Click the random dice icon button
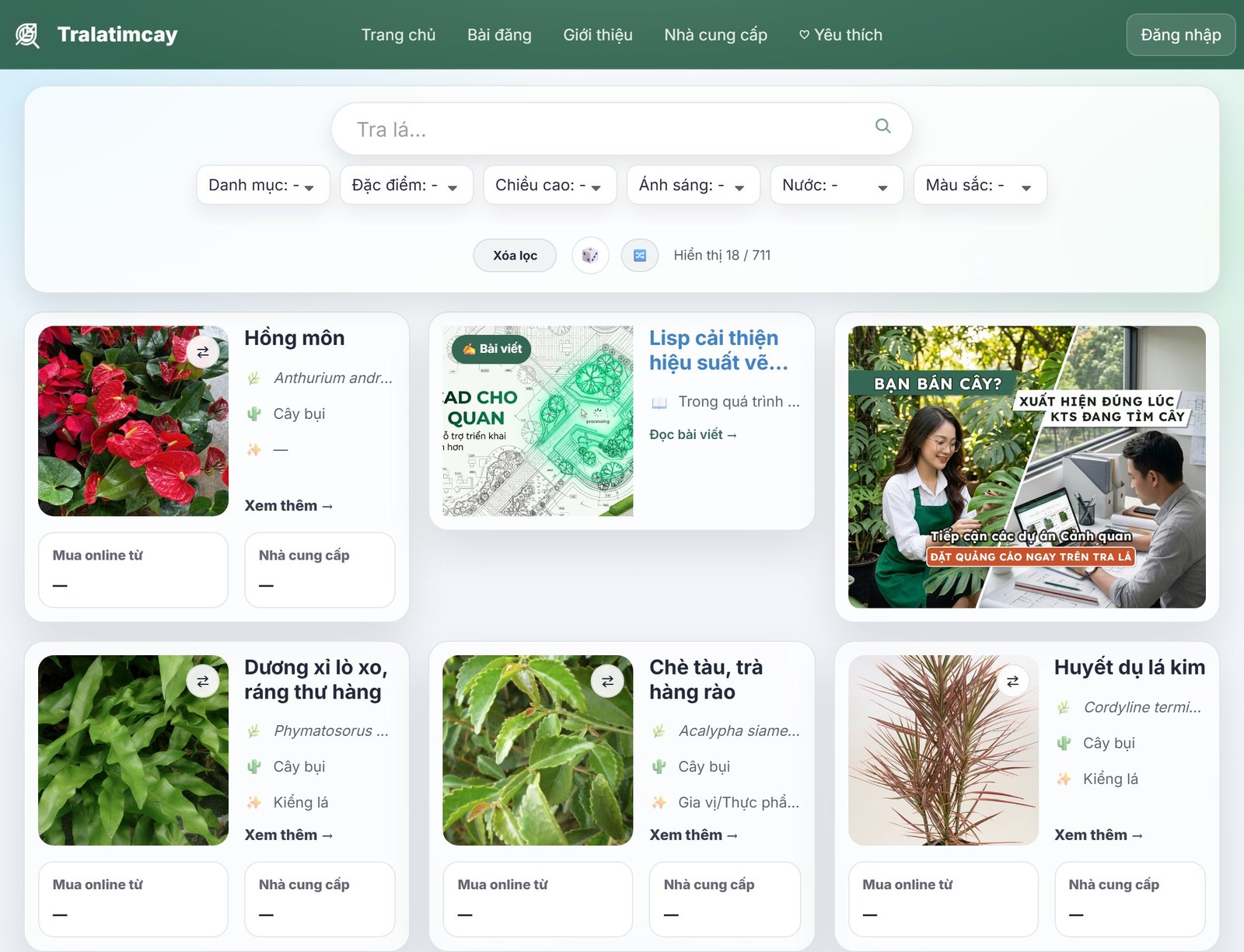The image size is (1244, 952). click(x=590, y=255)
